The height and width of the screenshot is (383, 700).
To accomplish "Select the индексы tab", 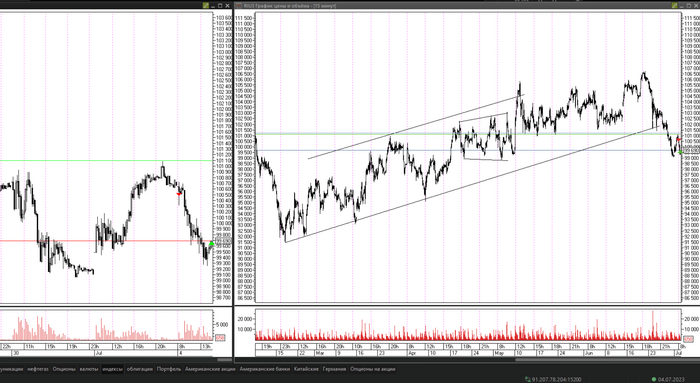I will point(112,369).
